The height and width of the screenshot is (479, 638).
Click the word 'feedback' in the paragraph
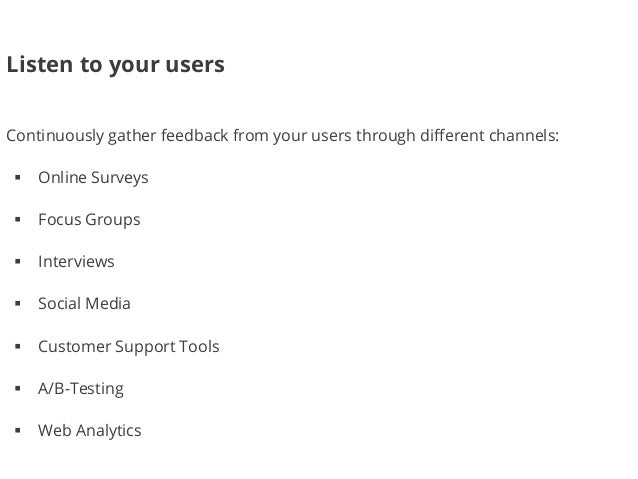pos(194,136)
